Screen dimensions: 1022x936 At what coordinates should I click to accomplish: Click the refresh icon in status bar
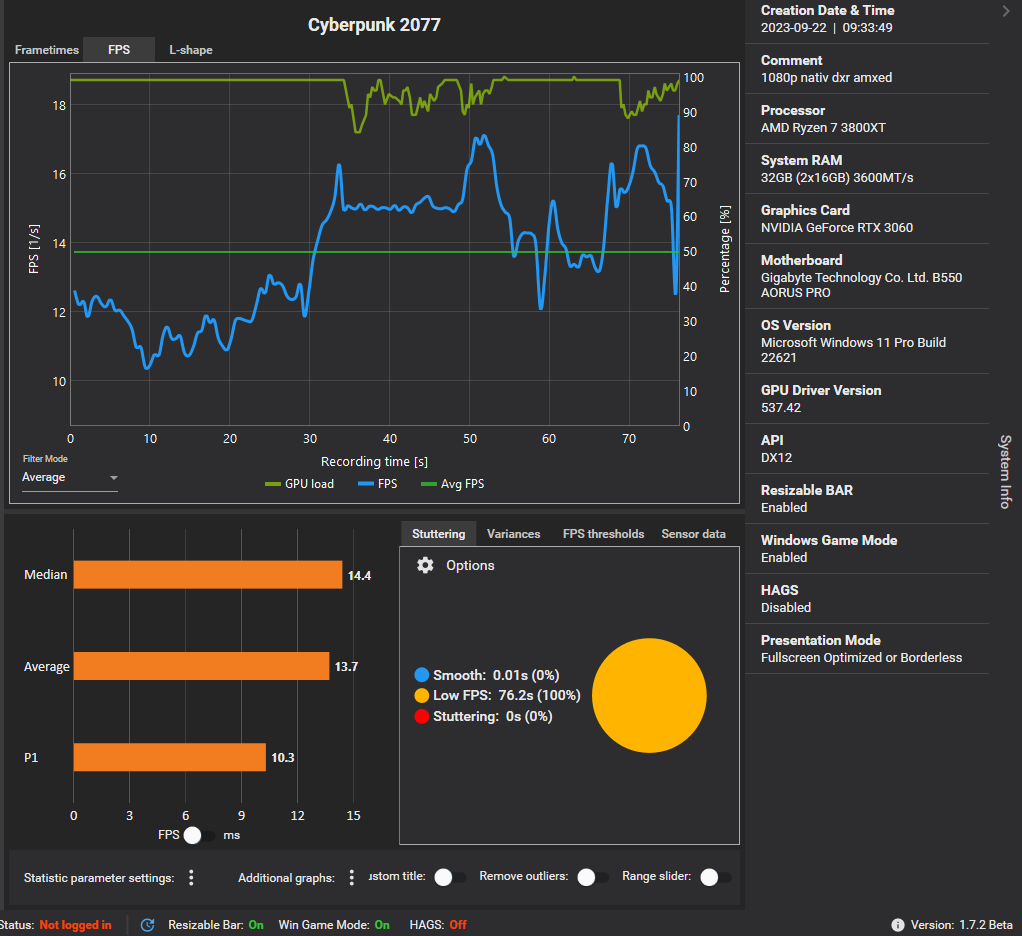pos(147,925)
